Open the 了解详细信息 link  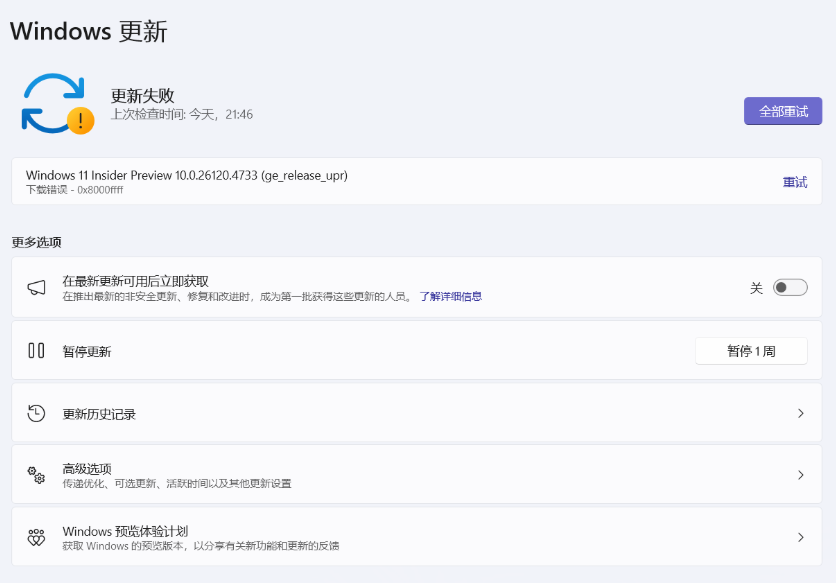coord(451,297)
